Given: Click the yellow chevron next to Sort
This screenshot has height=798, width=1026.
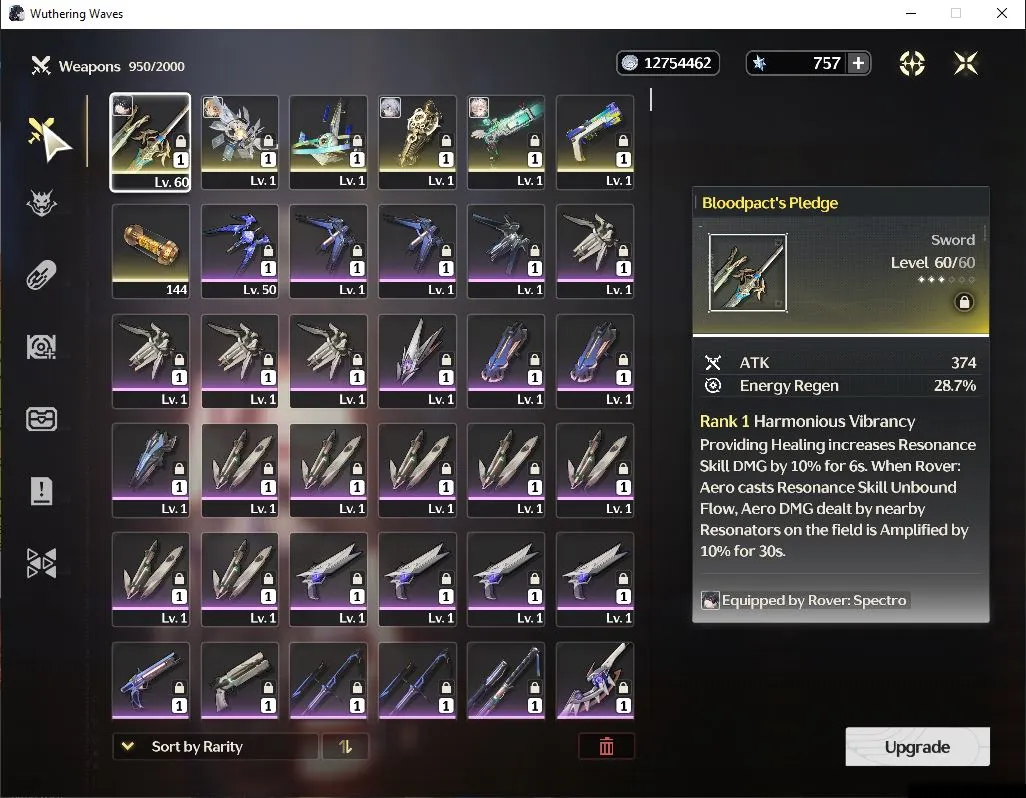Looking at the screenshot, I should (x=128, y=746).
